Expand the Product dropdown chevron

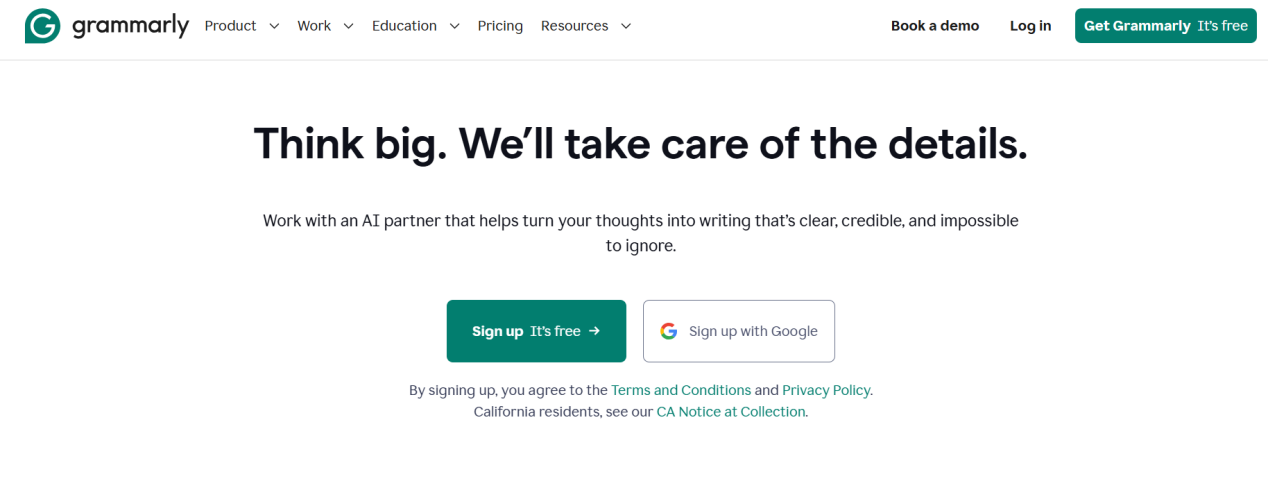coord(274,26)
